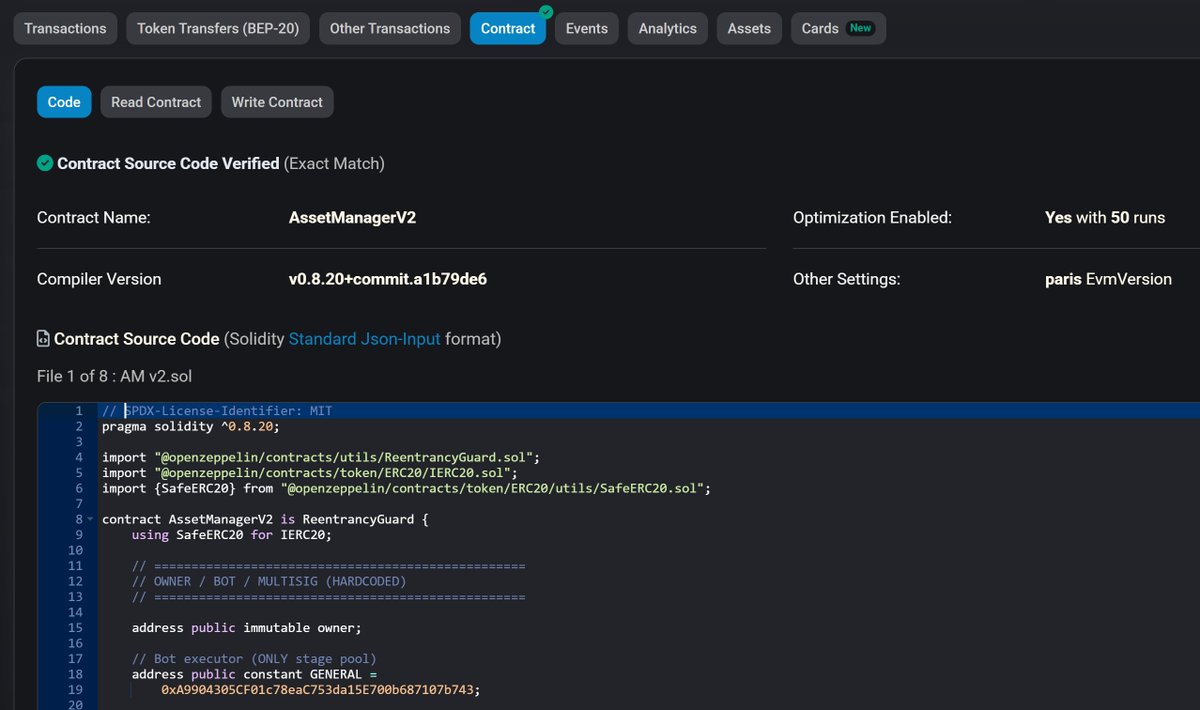Click the source code file icon
Viewport: 1200px width, 710px height.
point(44,339)
